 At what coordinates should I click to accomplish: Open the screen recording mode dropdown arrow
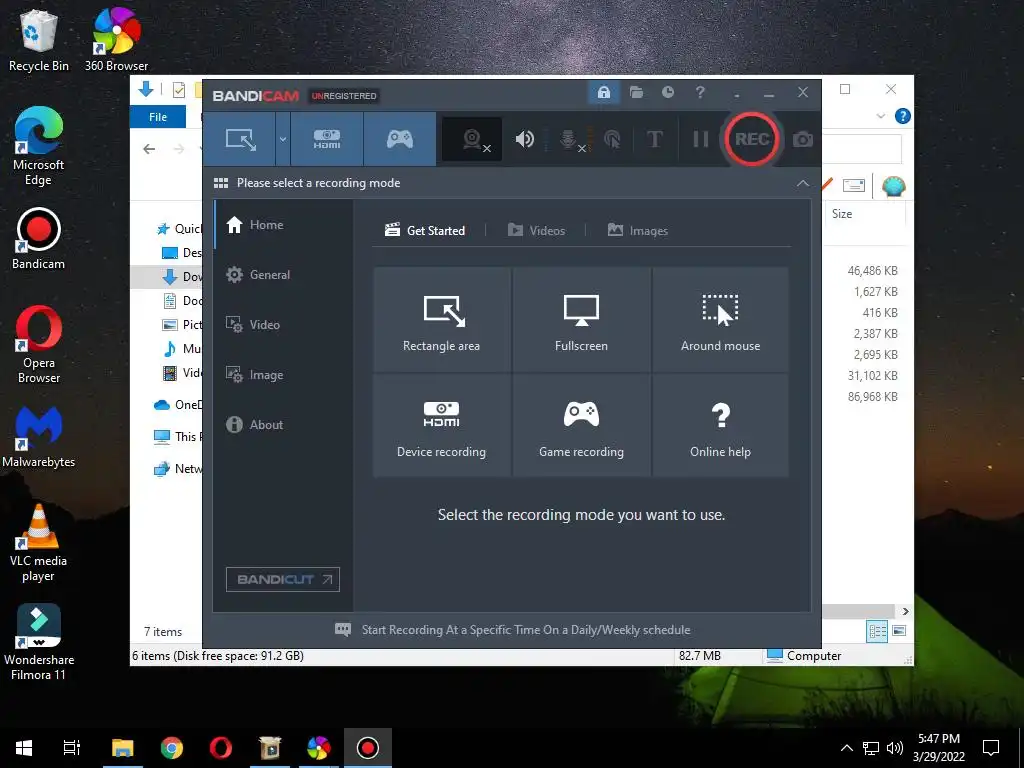[x=283, y=139]
